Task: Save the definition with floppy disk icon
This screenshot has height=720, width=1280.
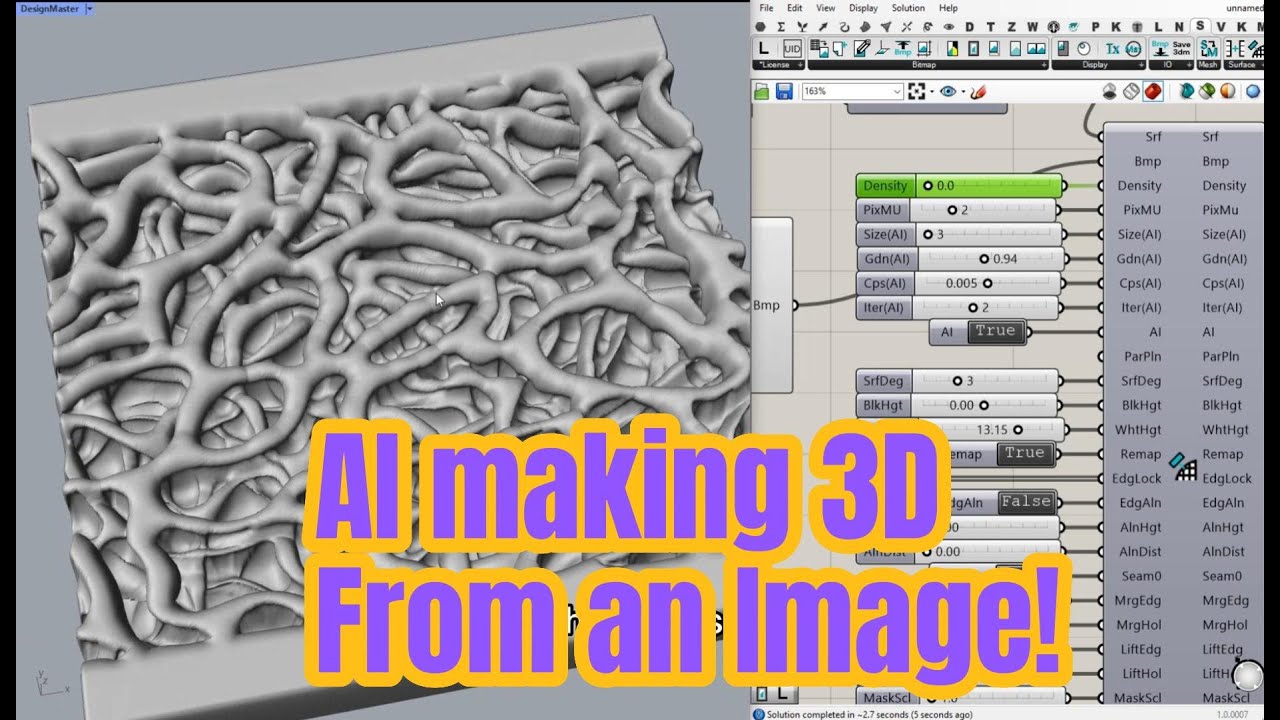Action: point(784,91)
